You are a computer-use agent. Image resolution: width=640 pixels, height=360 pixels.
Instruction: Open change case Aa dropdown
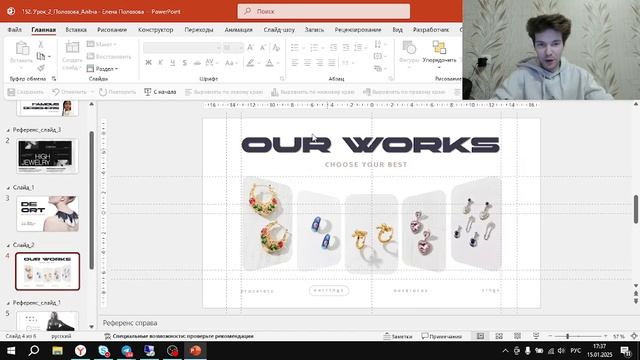tap(231, 63)
